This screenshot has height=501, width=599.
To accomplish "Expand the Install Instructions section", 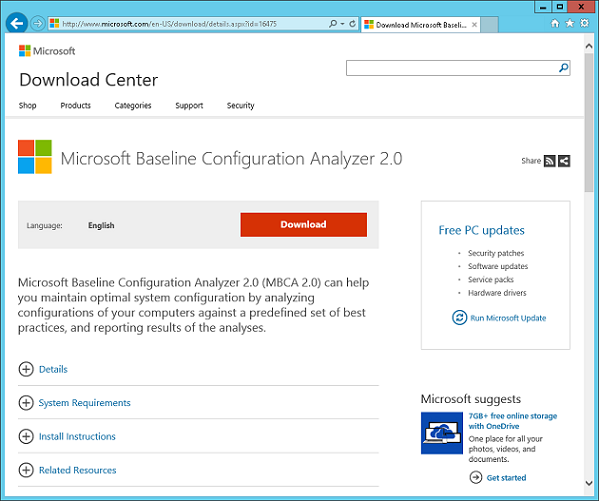I will (26, 436).
